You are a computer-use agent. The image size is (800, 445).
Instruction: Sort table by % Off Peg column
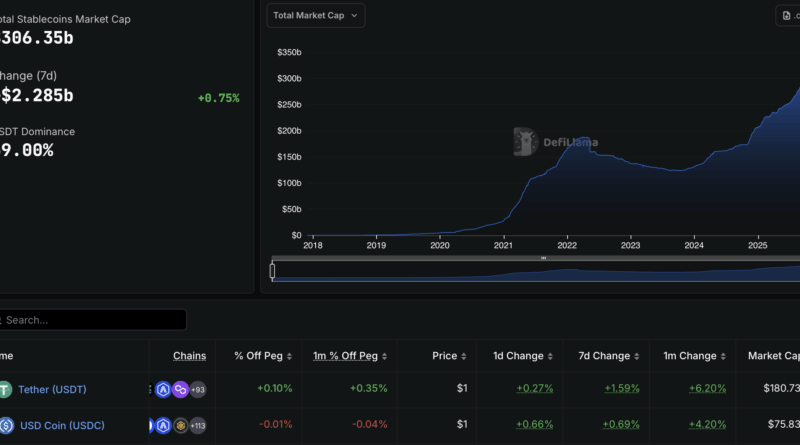tap(258, 356)
